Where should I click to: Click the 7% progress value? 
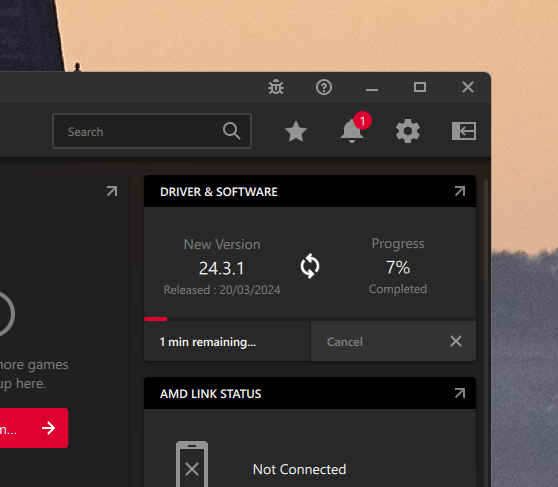pos(398,267)
